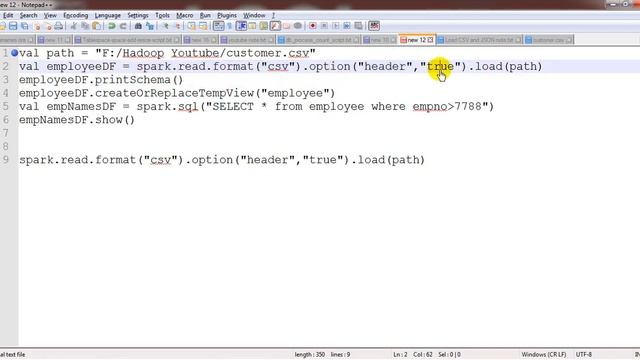Click in the createOrReplaceTempView("employee") line
The image size is (640, 360).
click(177, 93)
